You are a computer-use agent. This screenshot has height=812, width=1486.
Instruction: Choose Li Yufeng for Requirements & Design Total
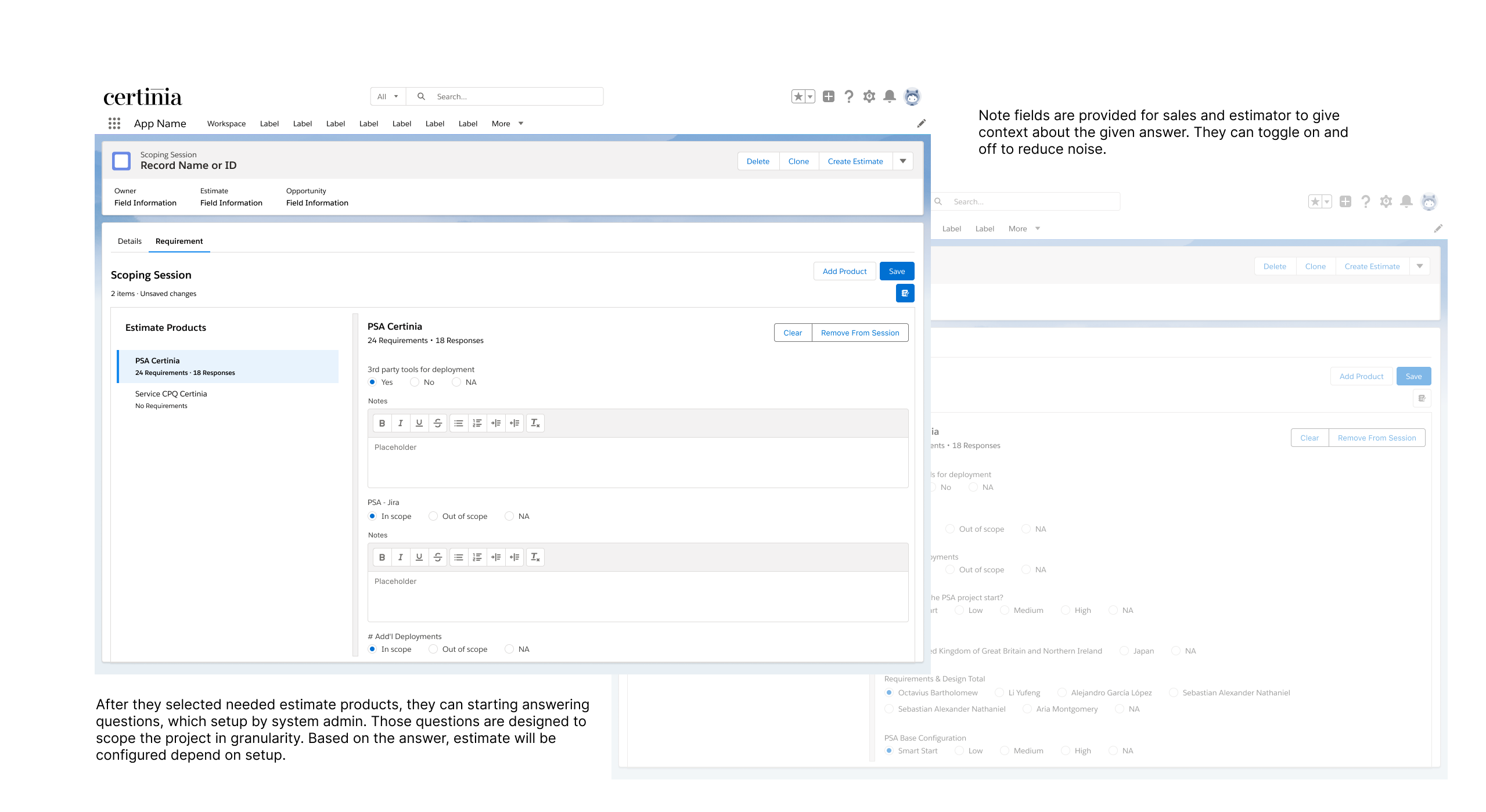coord(999,692)
